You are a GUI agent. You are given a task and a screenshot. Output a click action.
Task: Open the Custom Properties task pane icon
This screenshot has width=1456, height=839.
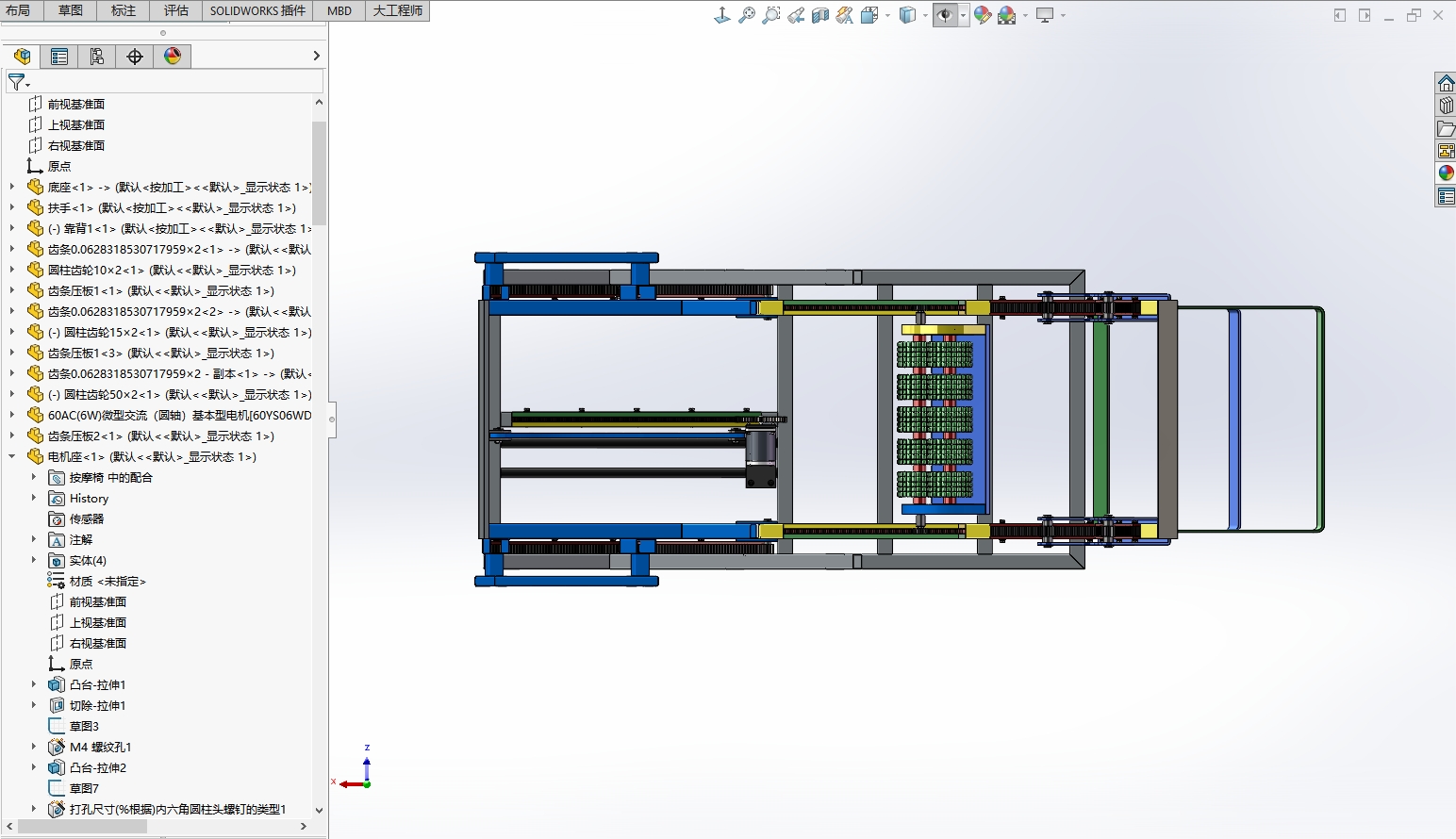1446,196
